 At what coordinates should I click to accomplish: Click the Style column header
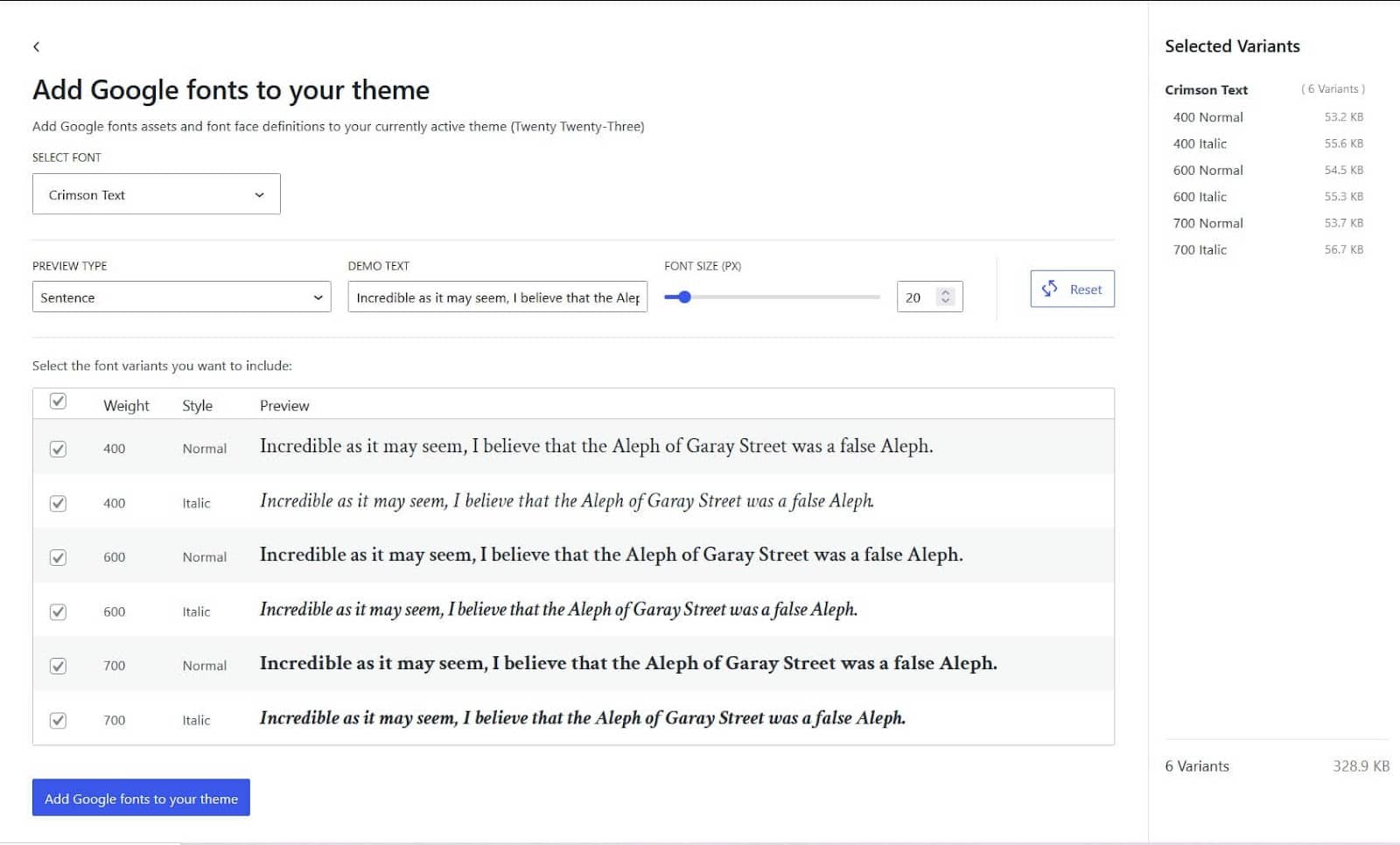pos(197,406)
